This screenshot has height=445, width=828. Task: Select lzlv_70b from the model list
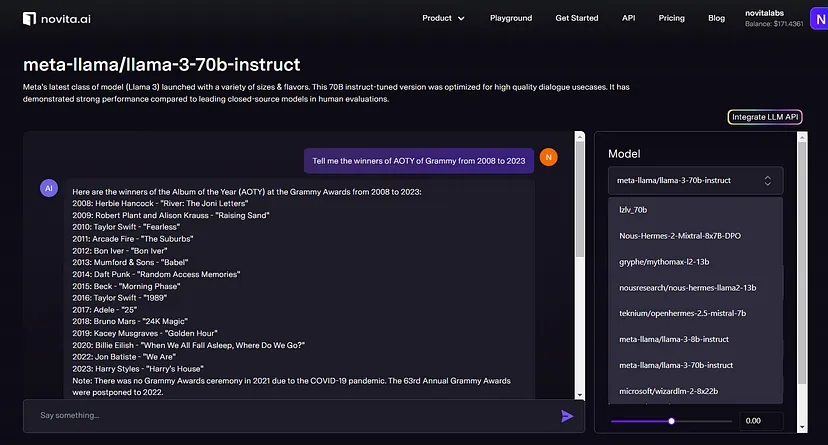695,210
